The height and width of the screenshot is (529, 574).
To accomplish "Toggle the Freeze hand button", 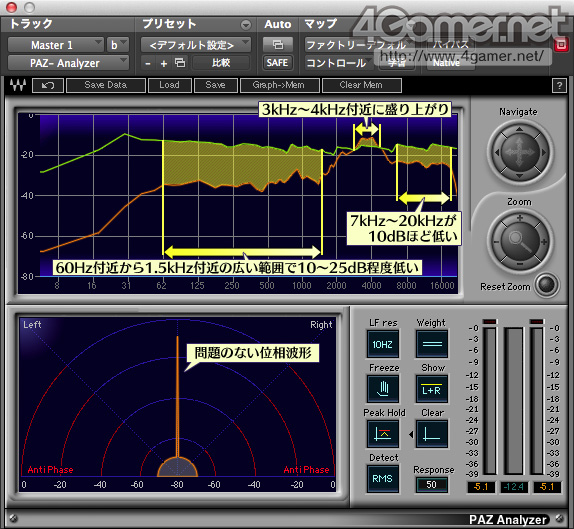I will (383, 389).
